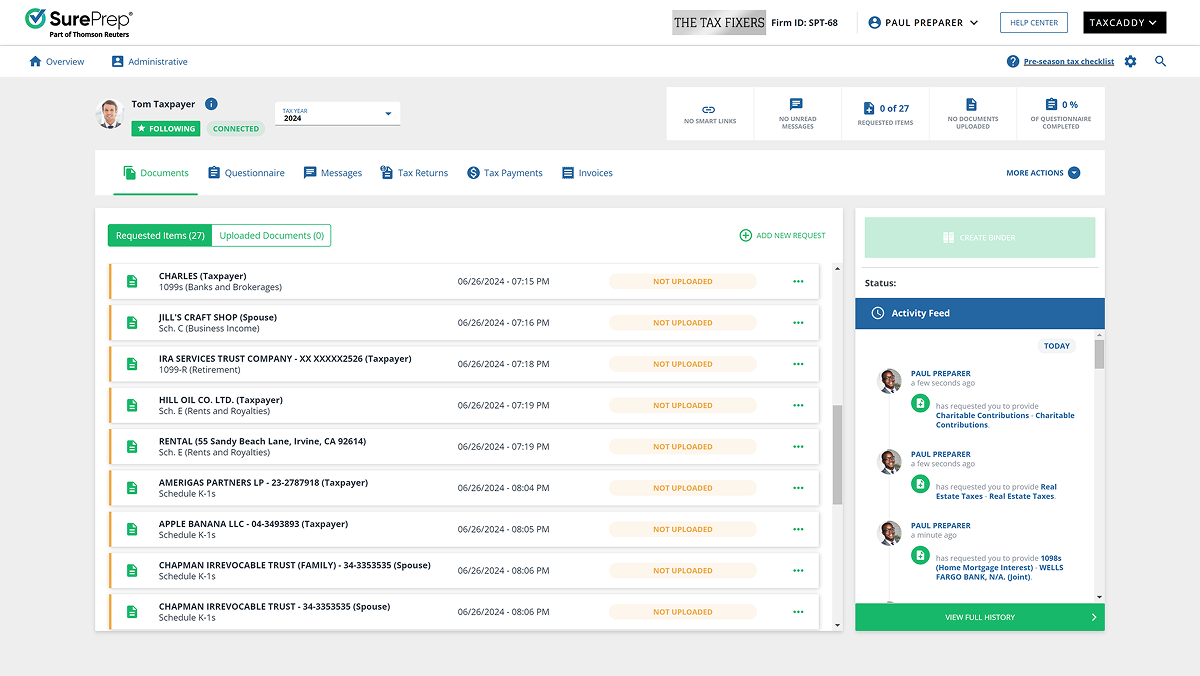The image size is (1200, 676).
Task: Click the settings gear icon
Action: [1130, 62]
